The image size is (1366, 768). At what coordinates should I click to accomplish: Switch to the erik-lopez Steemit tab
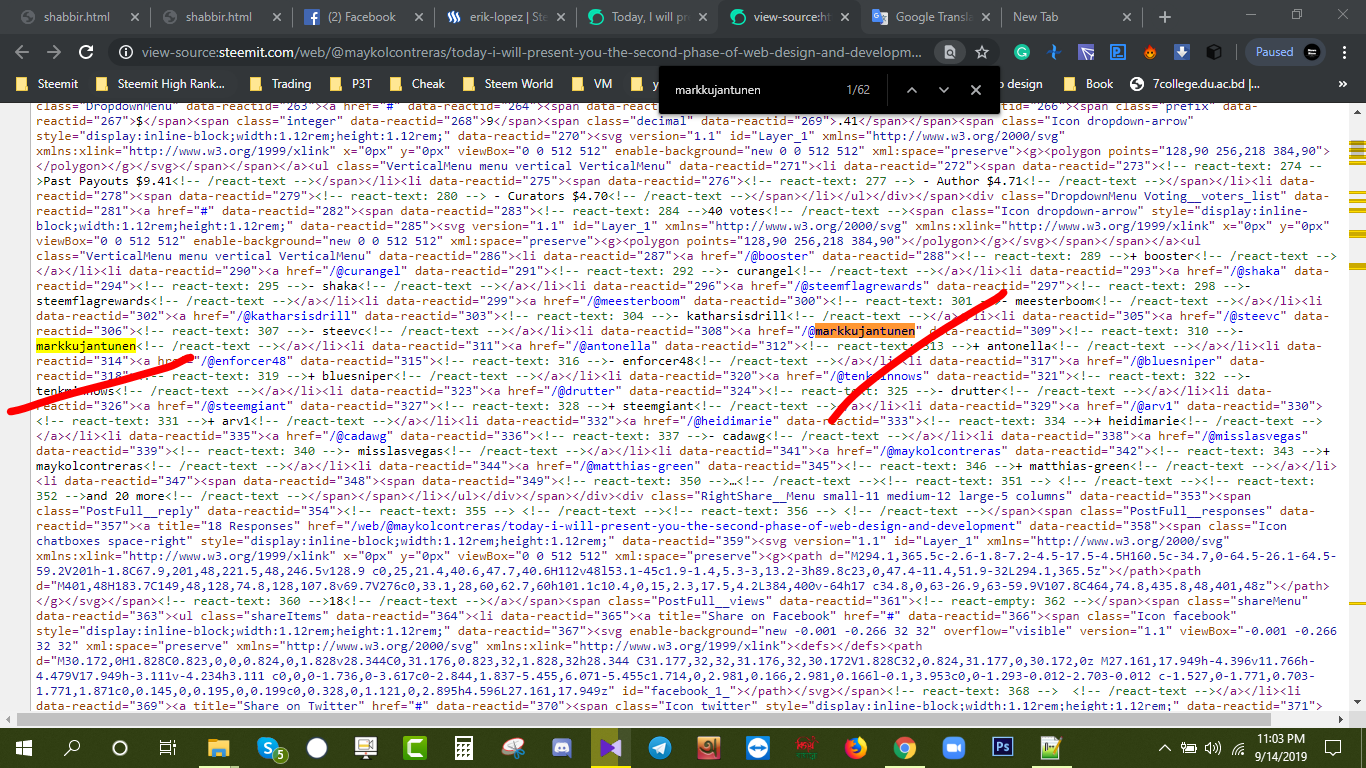(x=504, y=17)
